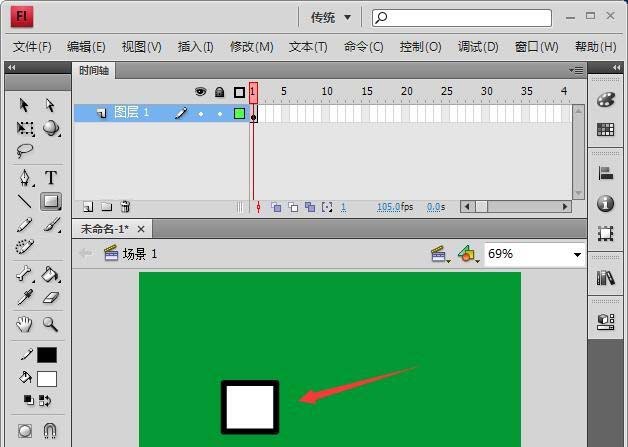This screenshot has width=628, height=447.
Task: Open the 编辑(E) menu
Action: [x=86, y=47]
